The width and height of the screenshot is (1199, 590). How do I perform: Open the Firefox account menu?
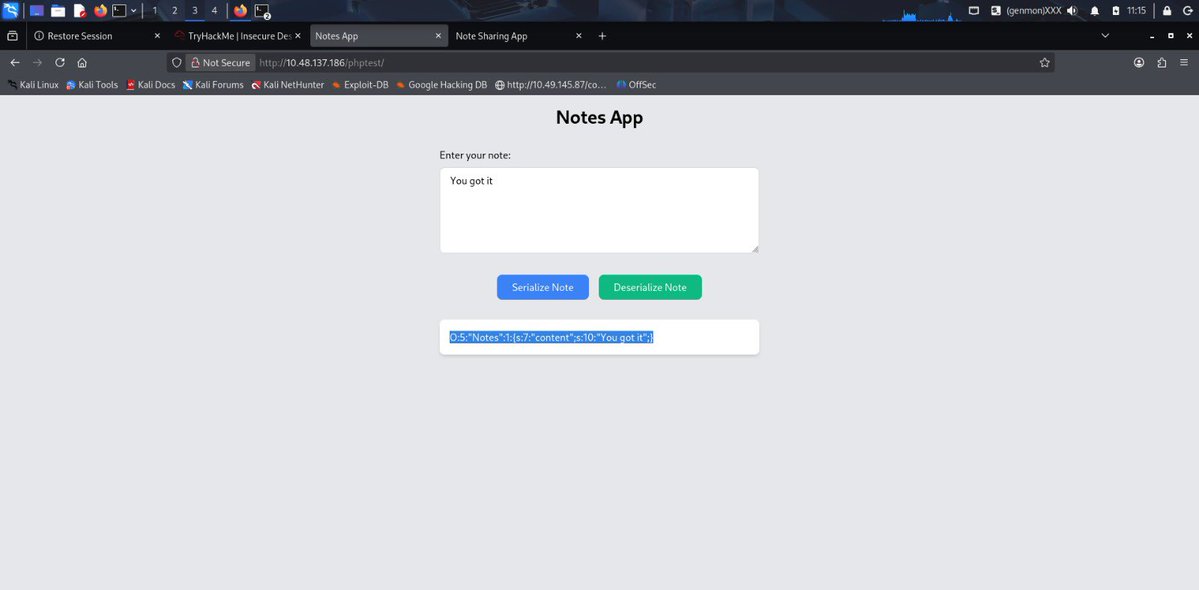(x=1139, y=63)
